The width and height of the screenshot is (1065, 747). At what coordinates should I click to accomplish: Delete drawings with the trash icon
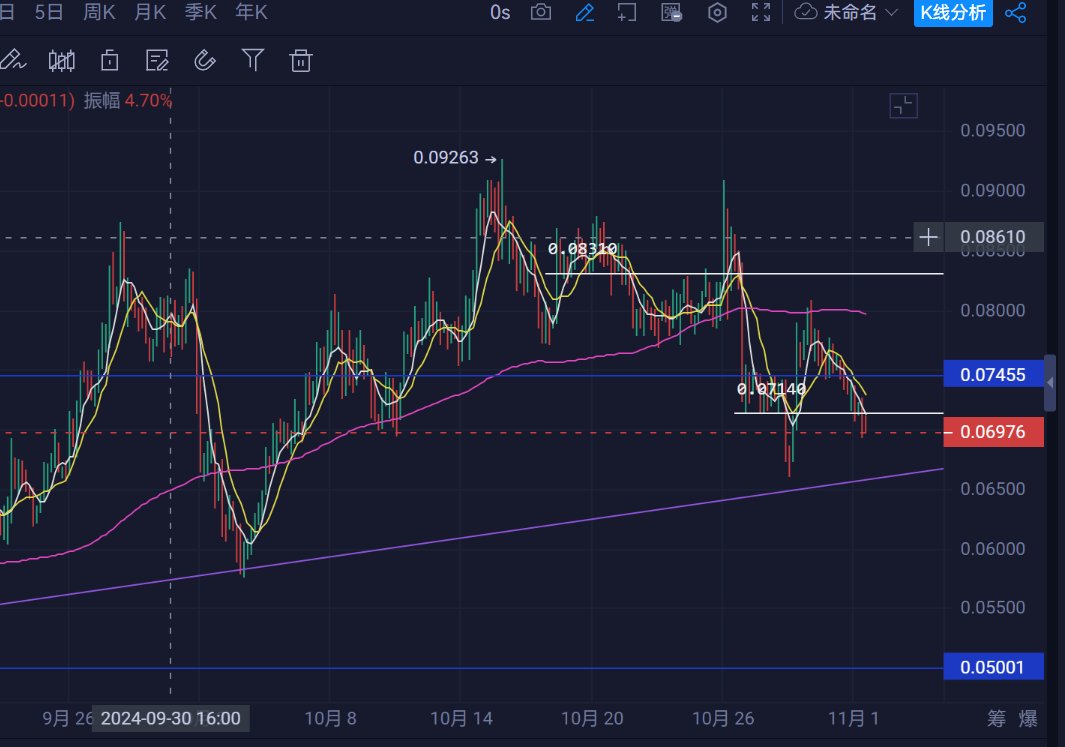pyautogui.click(x=300, y=60)
